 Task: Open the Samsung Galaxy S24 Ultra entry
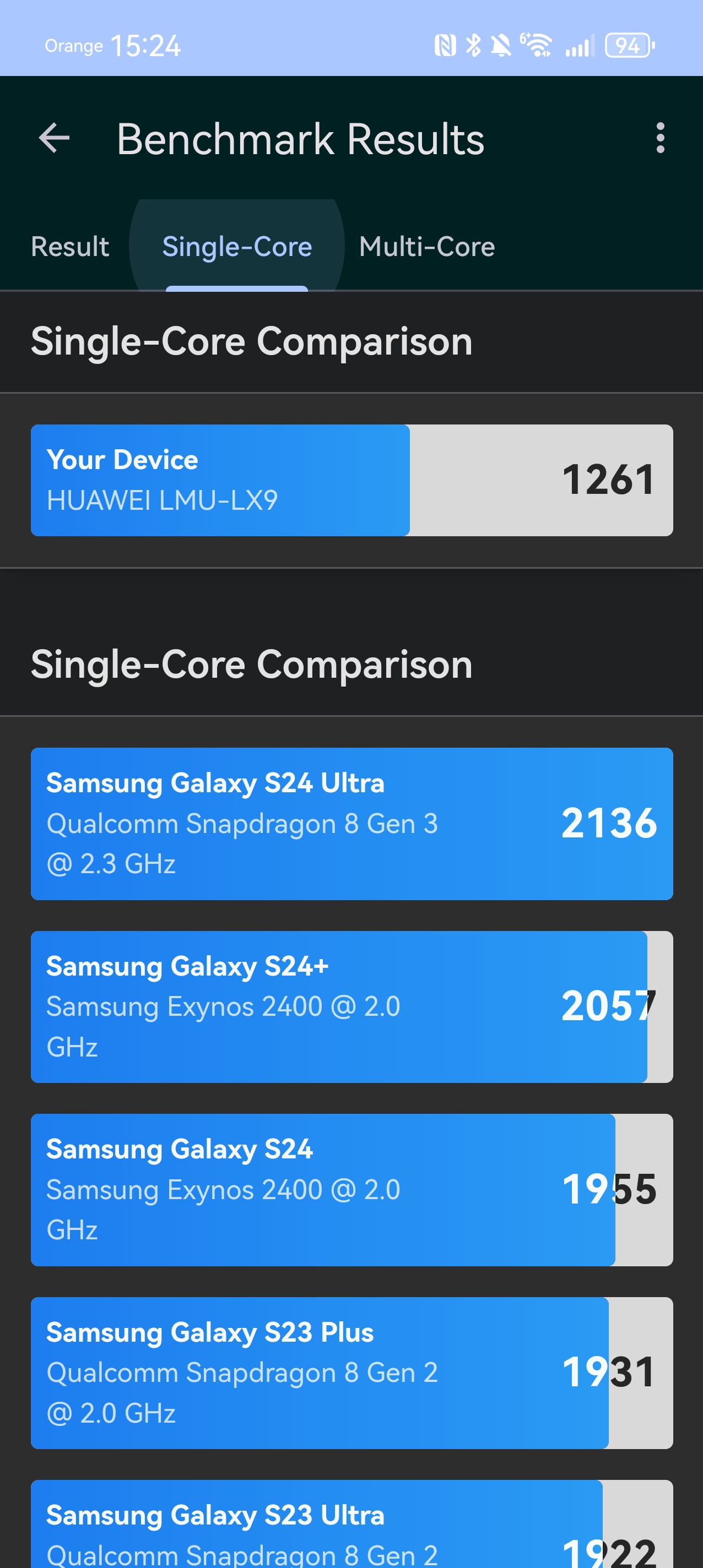tap(351, 823)
